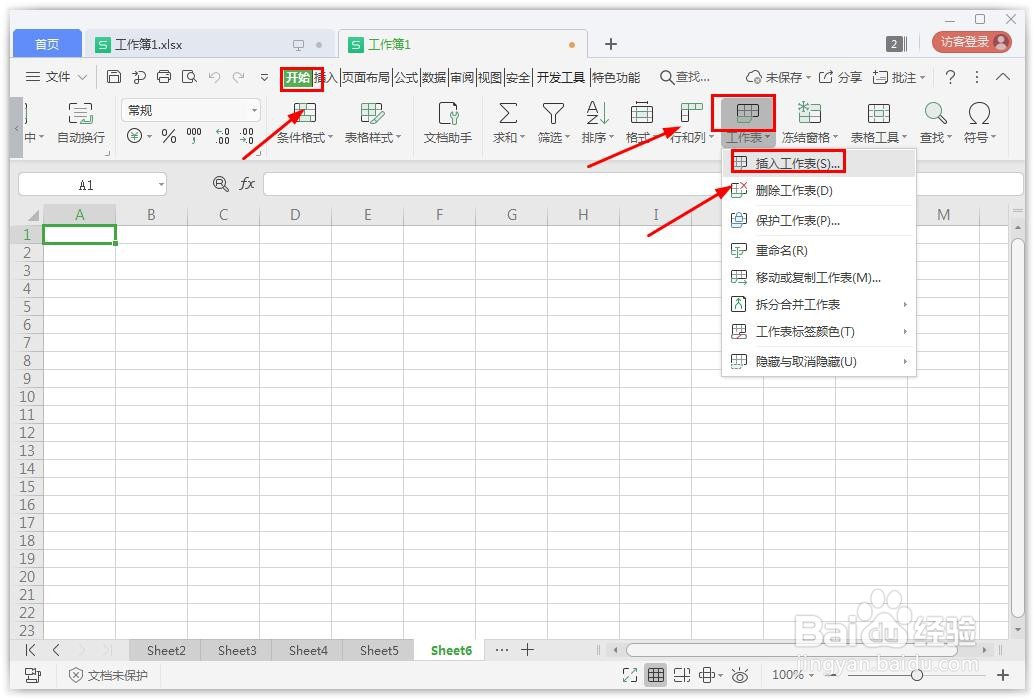Select the Sheet4 worksheet tab

pyautogui.click(x=307, y=650)
